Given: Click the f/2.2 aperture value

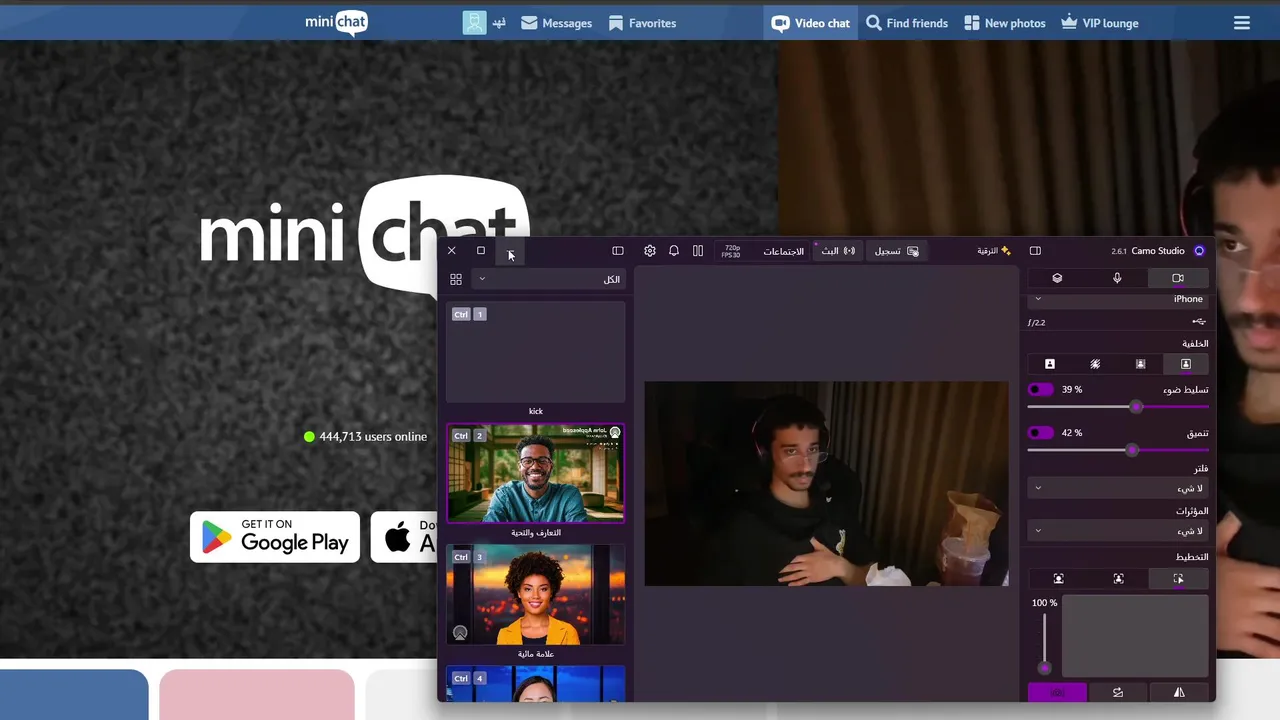Looking at the screenshot, I should (1037, 322).
